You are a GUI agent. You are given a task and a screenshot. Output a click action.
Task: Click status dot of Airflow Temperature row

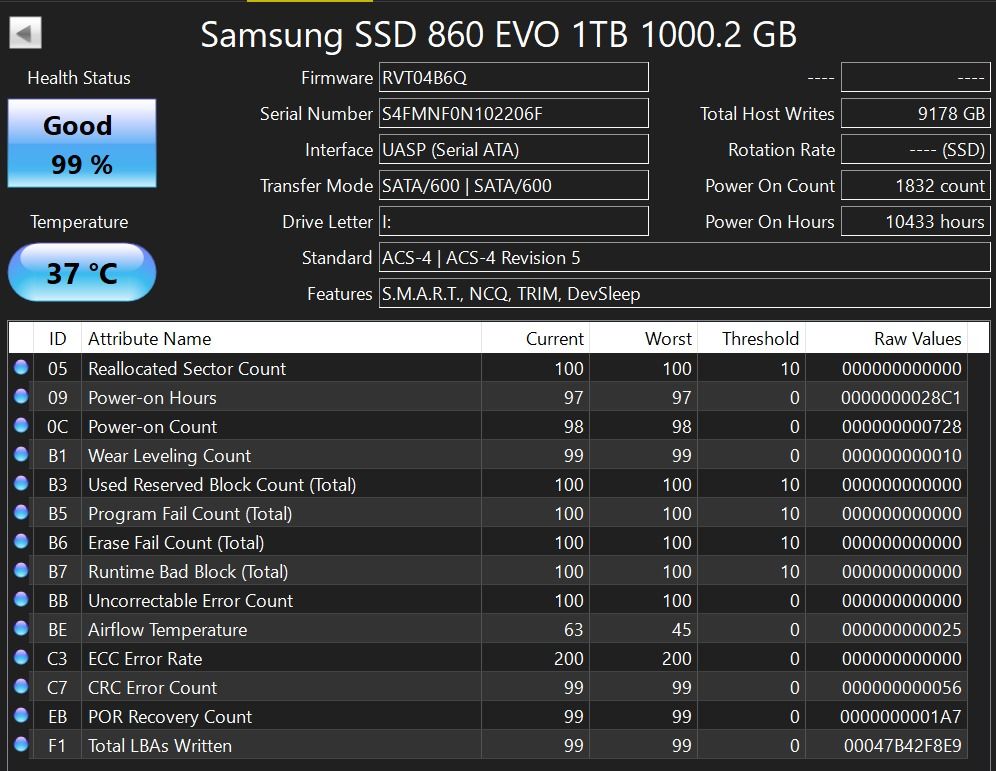[x=21, y=628]
